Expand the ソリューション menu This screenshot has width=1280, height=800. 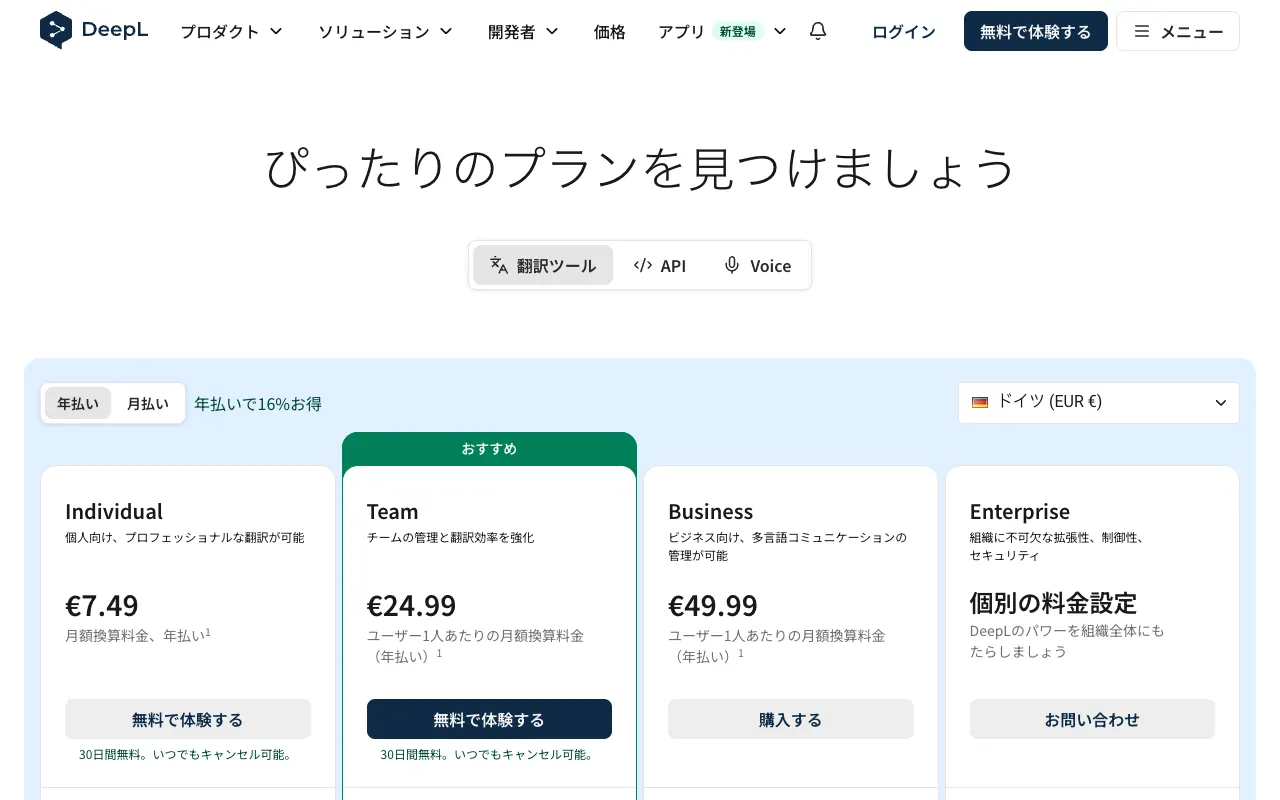pos(385,31)
